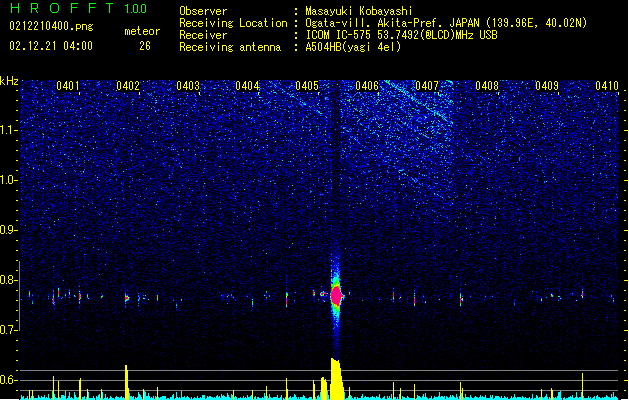Click the 0403 time marker
This screenshot has height=400, width=629.
pos(188,86)
